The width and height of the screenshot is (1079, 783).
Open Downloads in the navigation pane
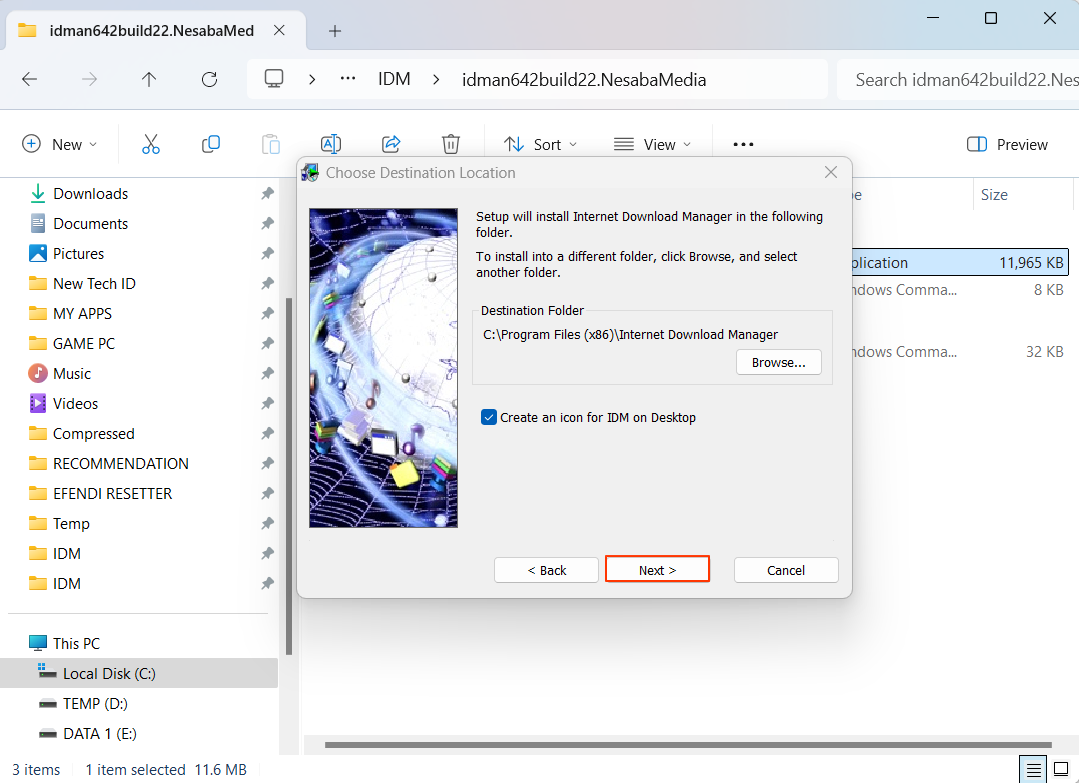pyautogui.click(x=90, y=194)
